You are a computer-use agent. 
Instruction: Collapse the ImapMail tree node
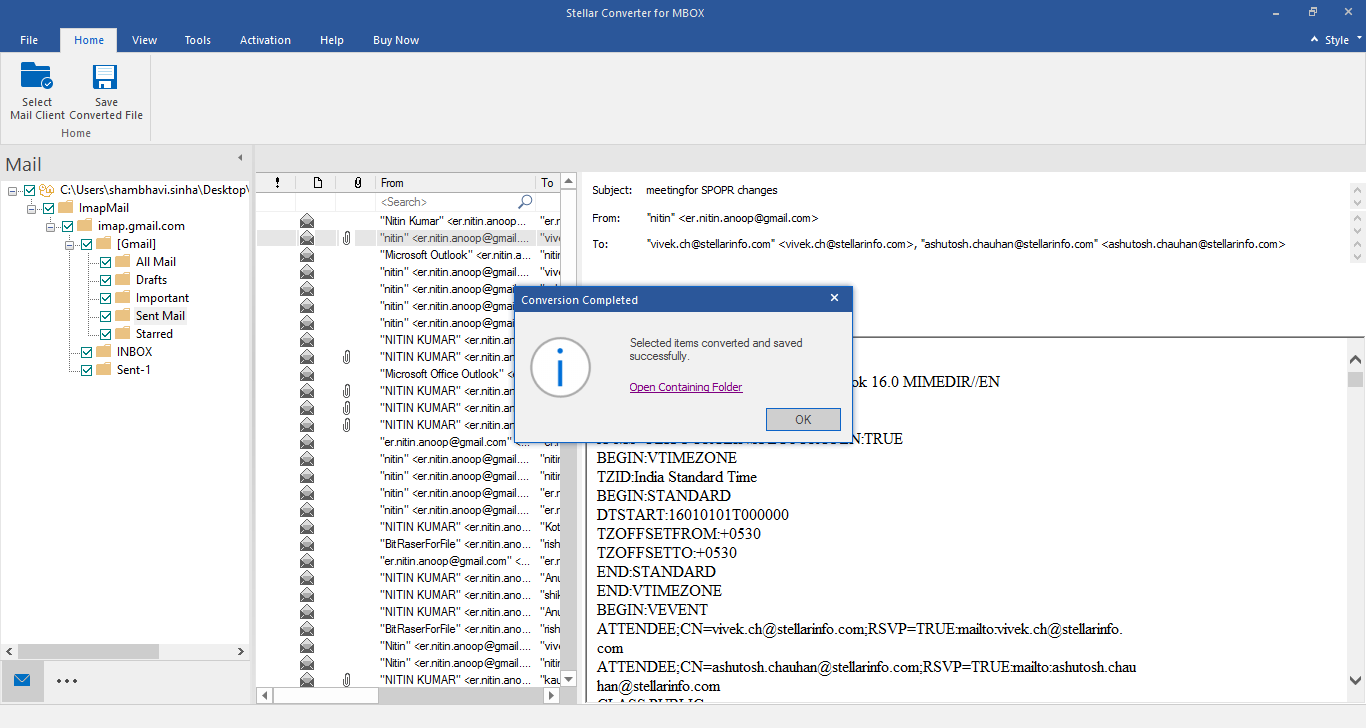(32, 208)
